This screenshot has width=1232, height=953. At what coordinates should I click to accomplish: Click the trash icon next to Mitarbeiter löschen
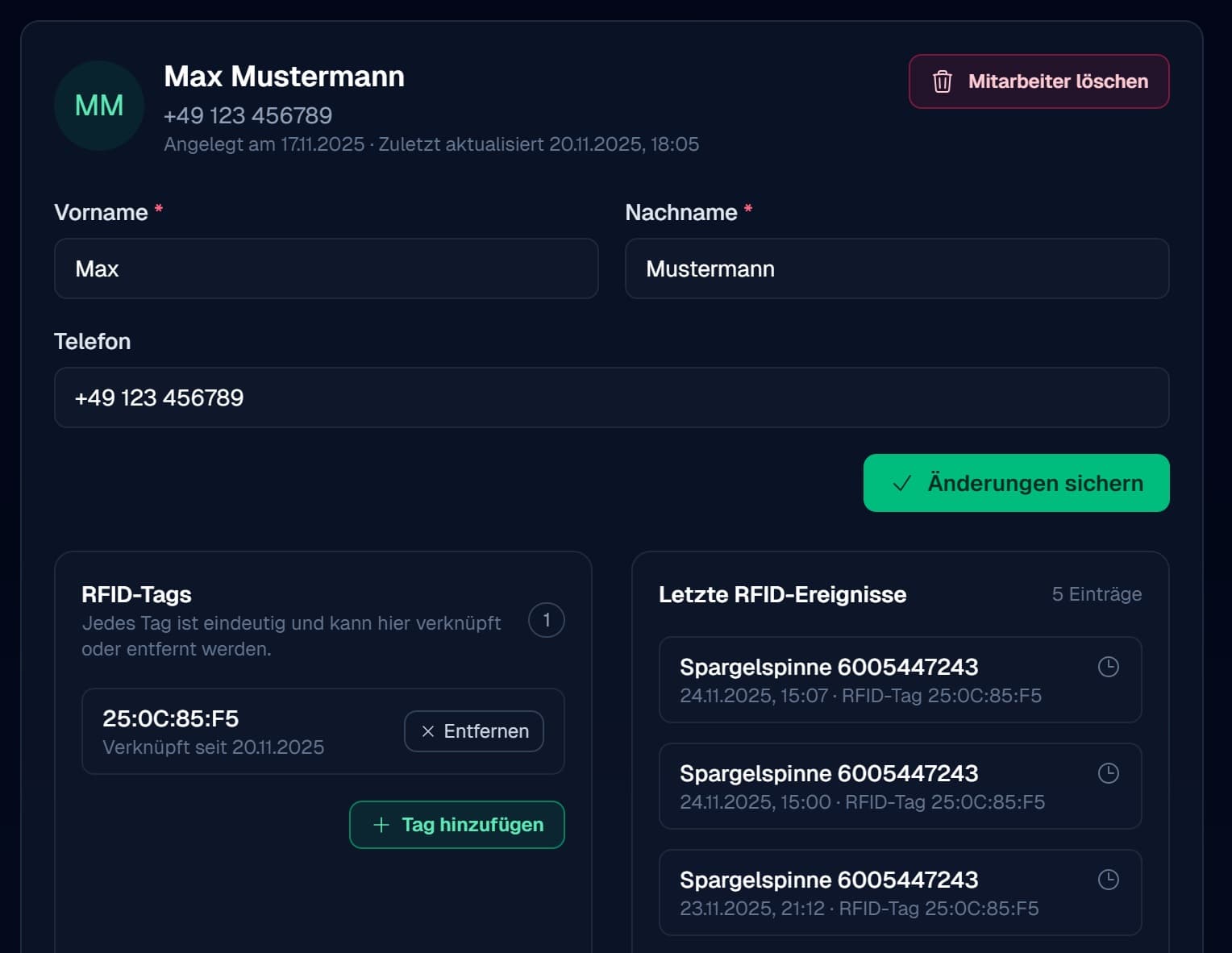[943, 81]
